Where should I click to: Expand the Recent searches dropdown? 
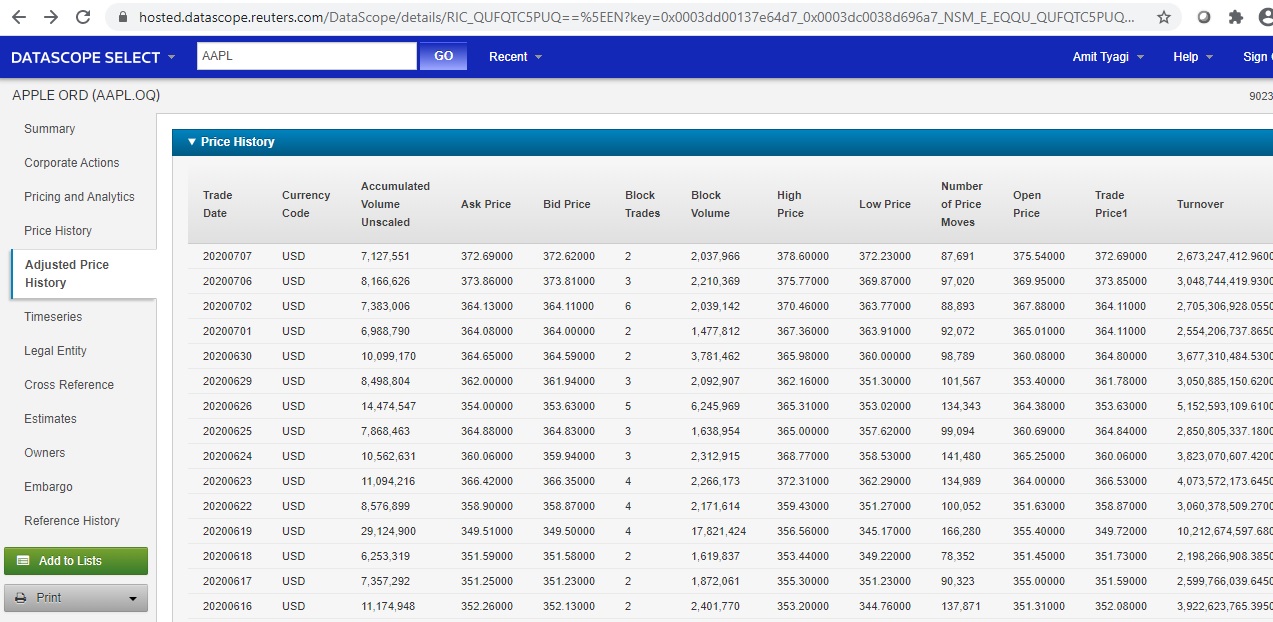coord(515,57)
